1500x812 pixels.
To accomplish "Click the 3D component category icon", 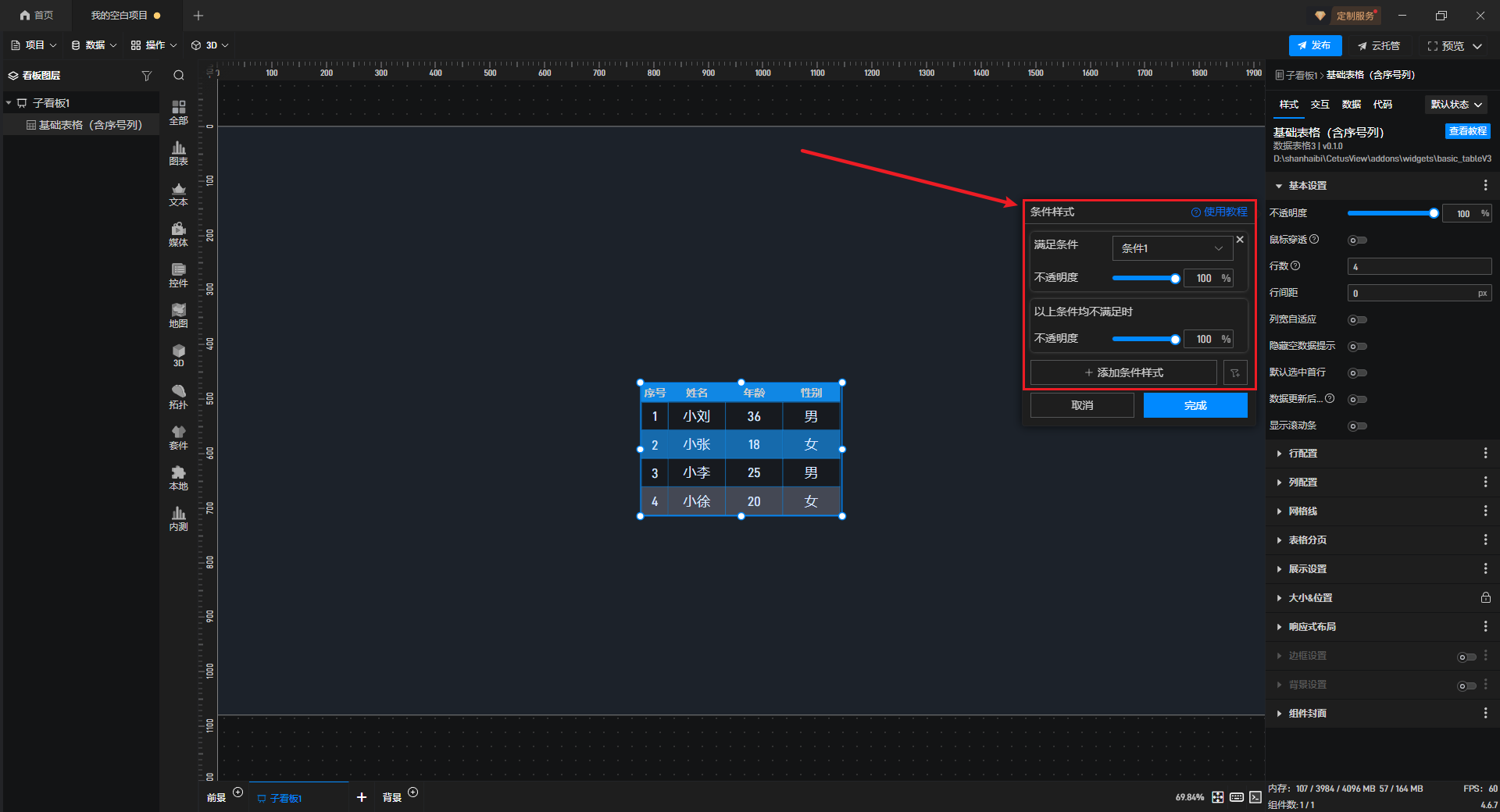I will 178,356.
